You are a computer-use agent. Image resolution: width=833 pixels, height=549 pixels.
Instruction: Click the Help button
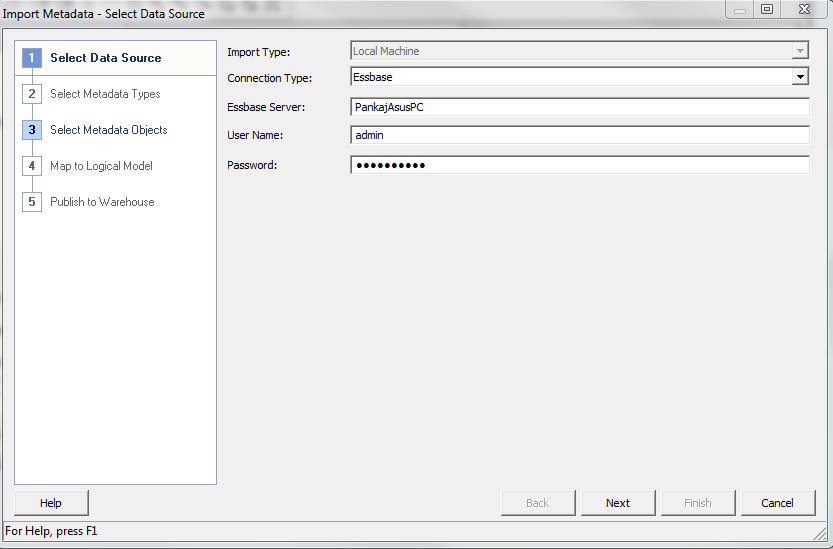click(51, 503)
